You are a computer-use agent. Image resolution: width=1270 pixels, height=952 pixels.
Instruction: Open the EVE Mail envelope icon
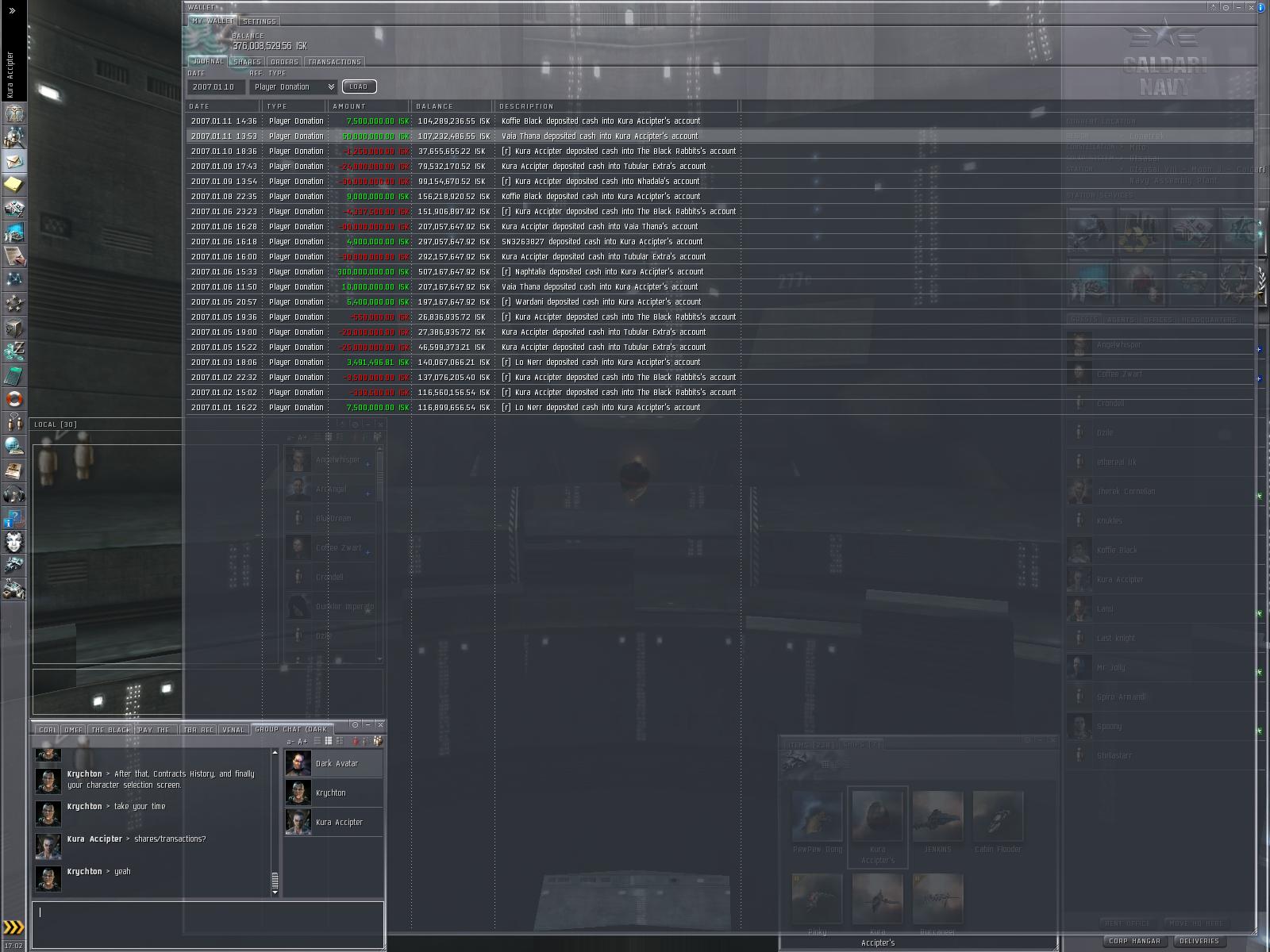13,160
